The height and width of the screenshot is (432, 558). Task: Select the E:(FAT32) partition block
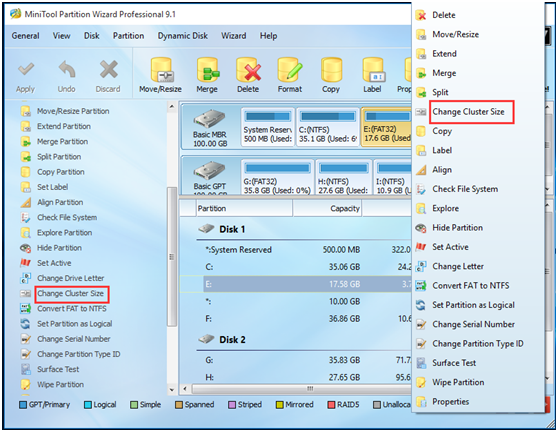click(386, 127)
